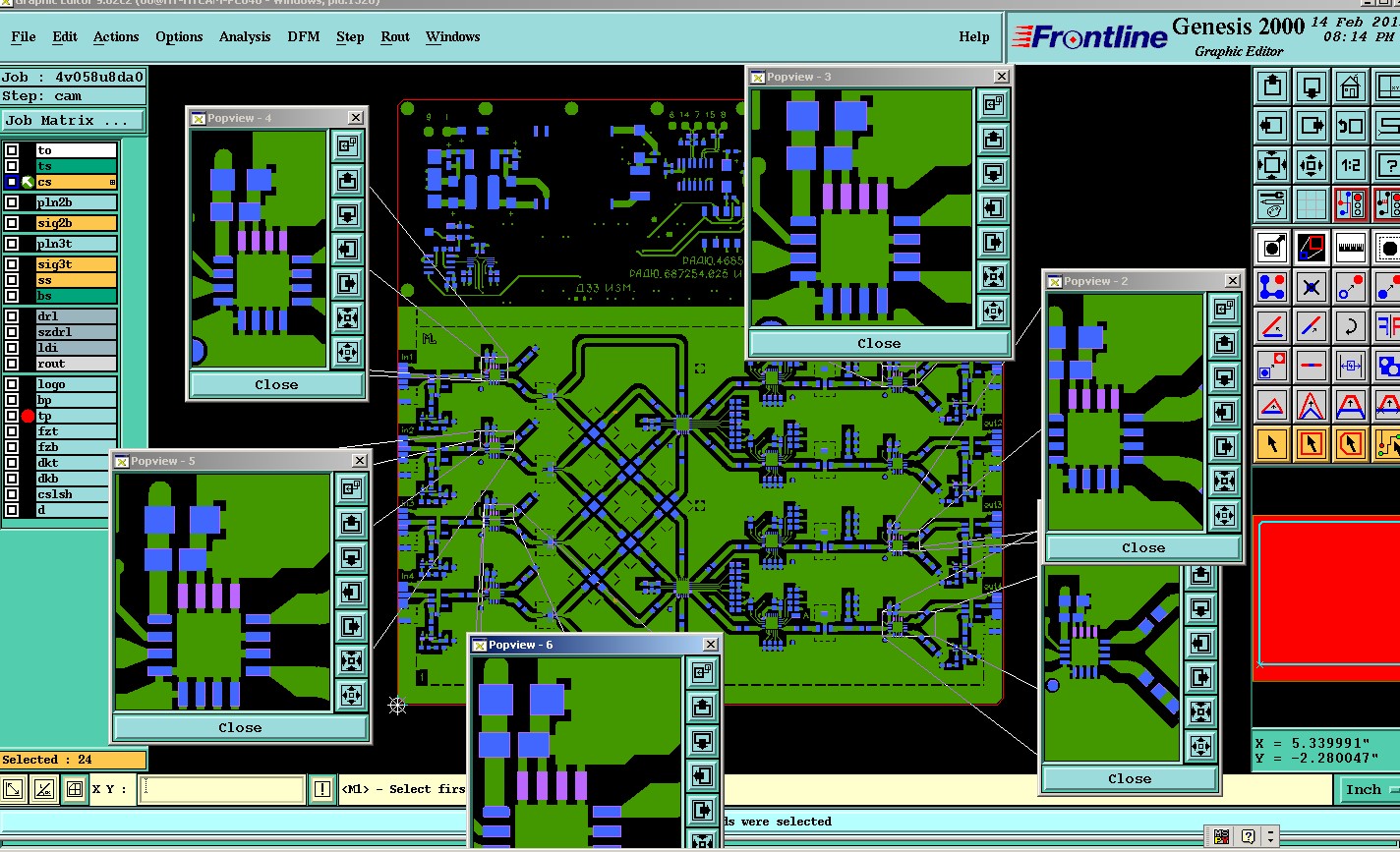Select the polygon area selection arrow tool

[1350, 444]
